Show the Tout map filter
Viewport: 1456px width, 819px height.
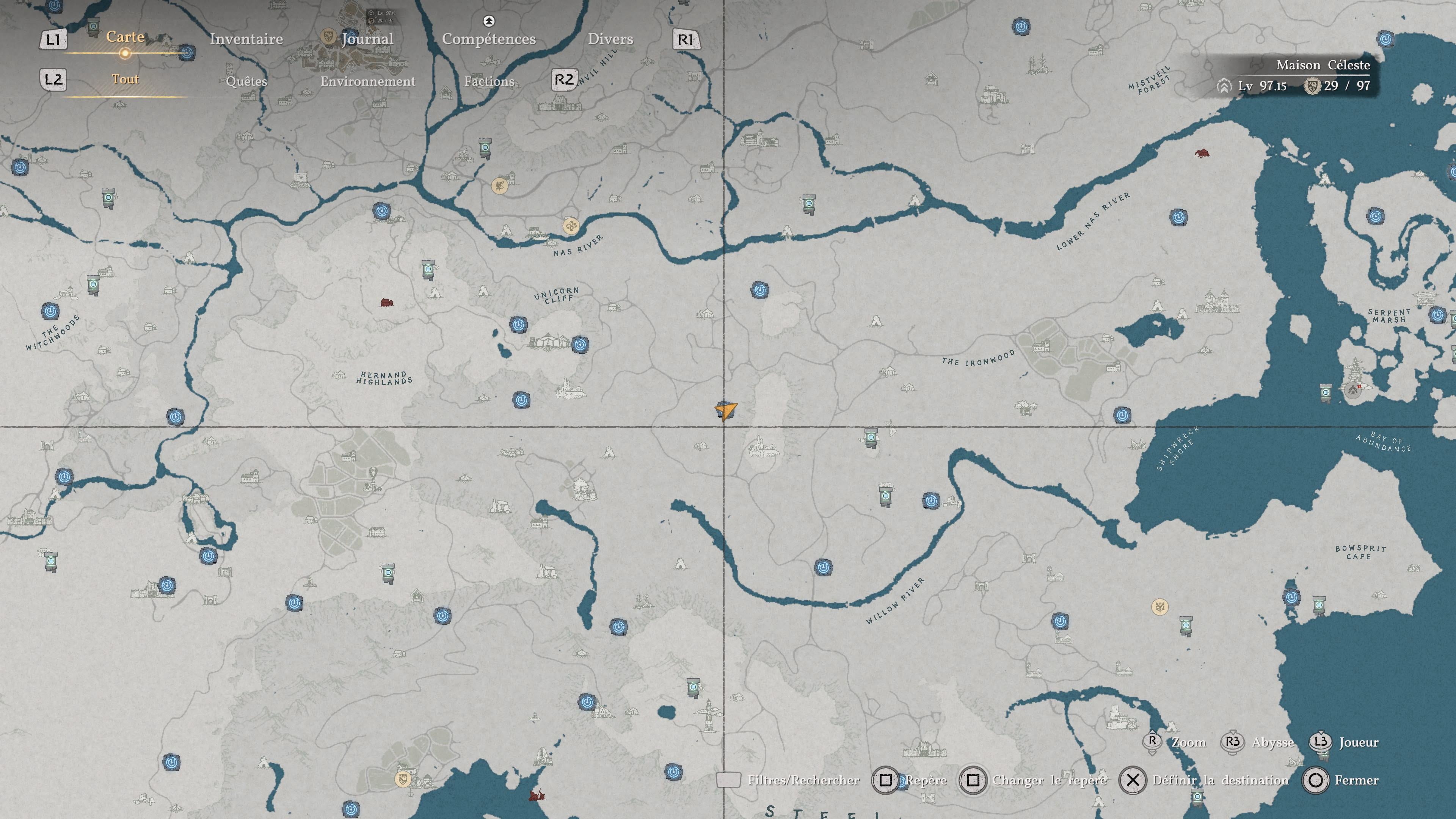pos(125,79)
